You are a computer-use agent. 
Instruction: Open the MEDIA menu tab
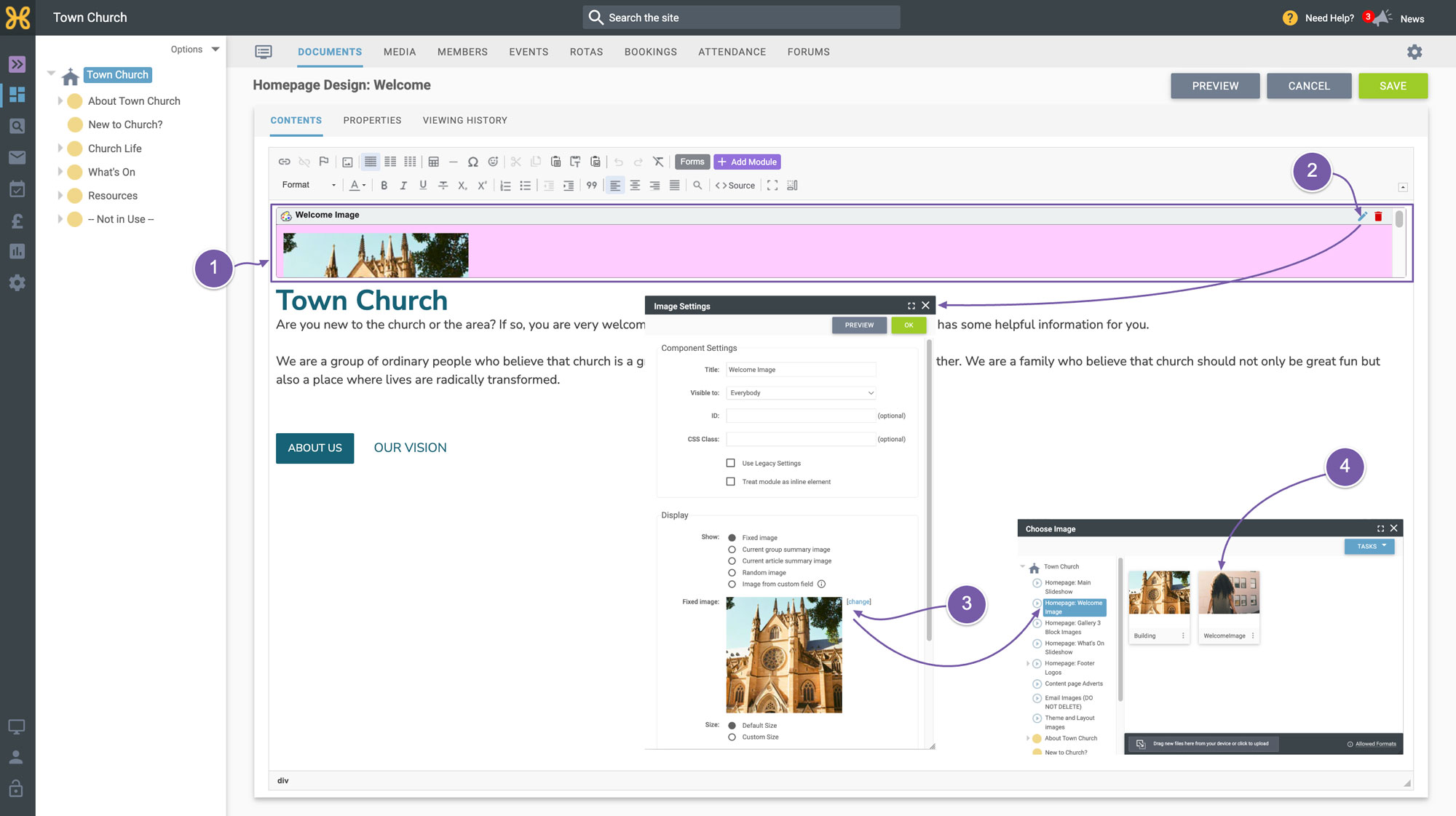coord(400,52)
